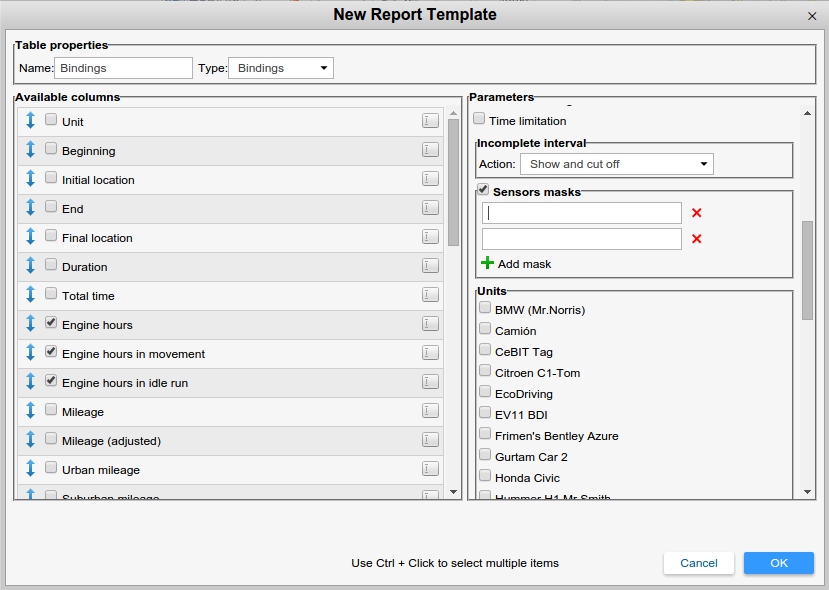Image resolution: width=829 pixels, height=590 pixels.
Task: Confirm the template with OK
Action: [x=778, y=563]
